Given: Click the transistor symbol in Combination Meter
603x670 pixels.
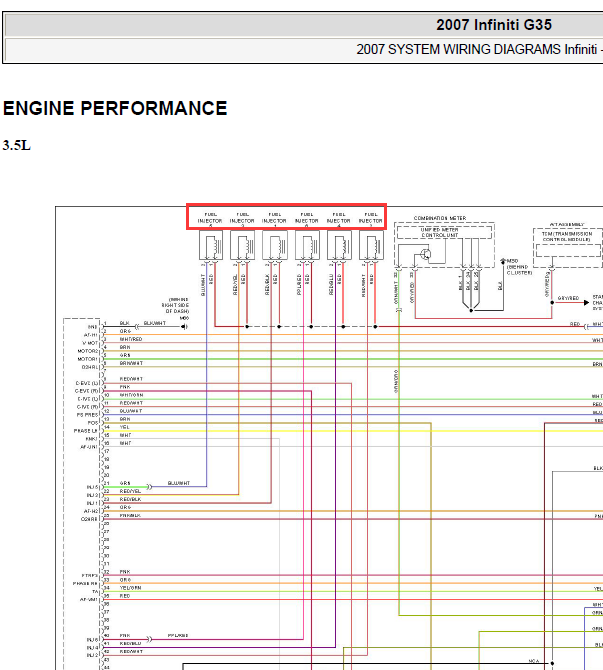Looking at the screenshot, I should pos(426,254).
